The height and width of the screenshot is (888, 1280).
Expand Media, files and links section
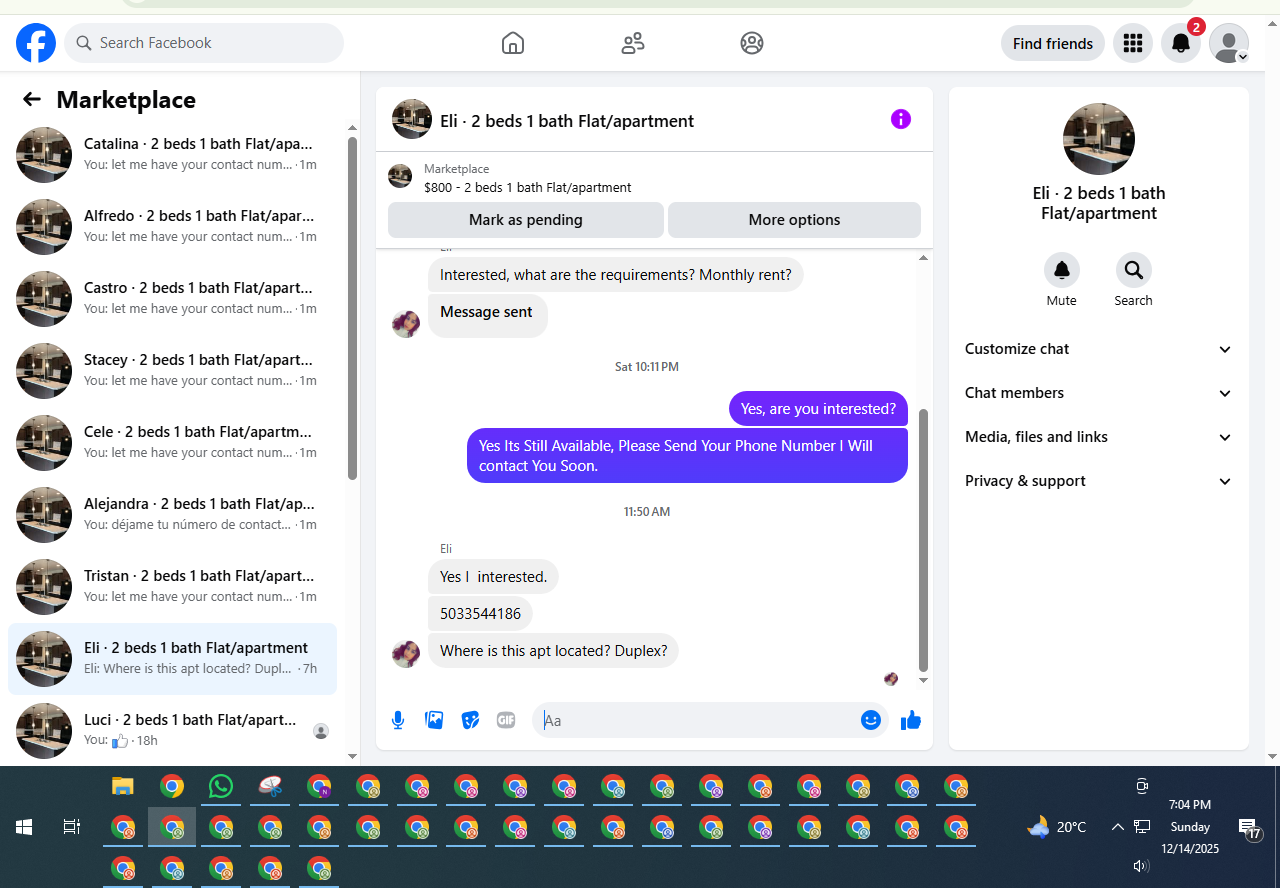tap(1099, 437)
